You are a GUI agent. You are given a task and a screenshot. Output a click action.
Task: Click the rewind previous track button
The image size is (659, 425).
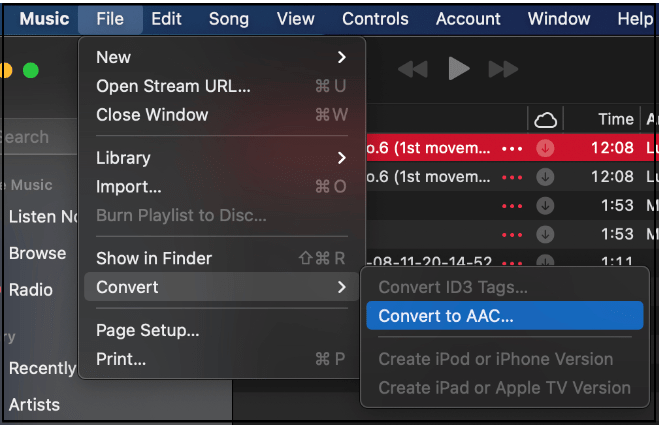[413, 69]
